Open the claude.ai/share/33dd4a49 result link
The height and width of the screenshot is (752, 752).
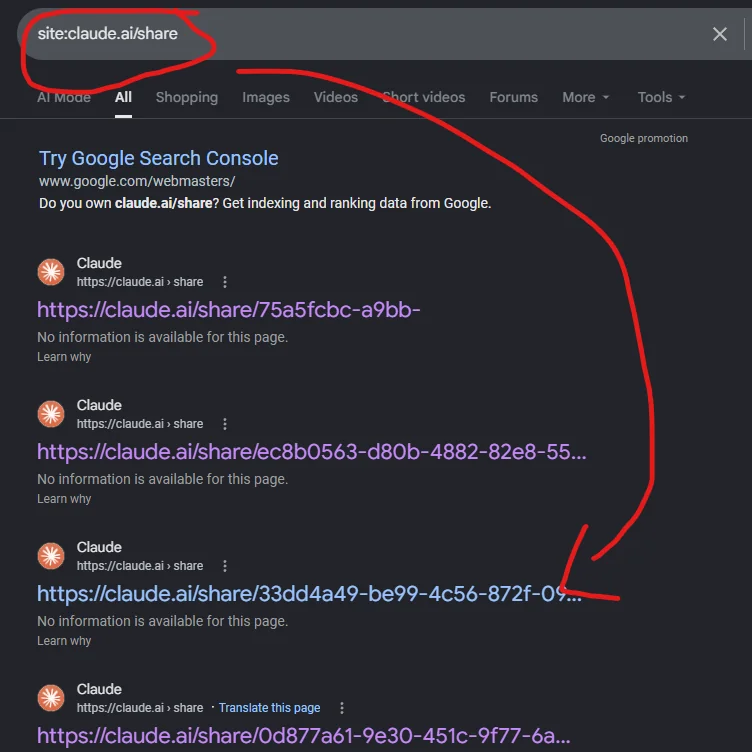[x=309, y=594]
